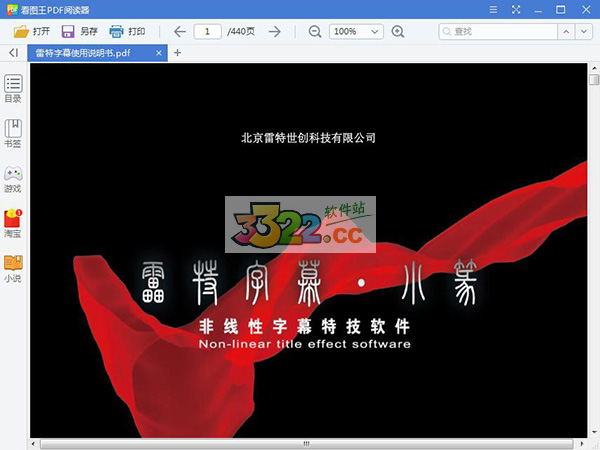Zoom in using the plus magnifier
The width and height of the screenshot is (600, 450).
coord(398,31)
